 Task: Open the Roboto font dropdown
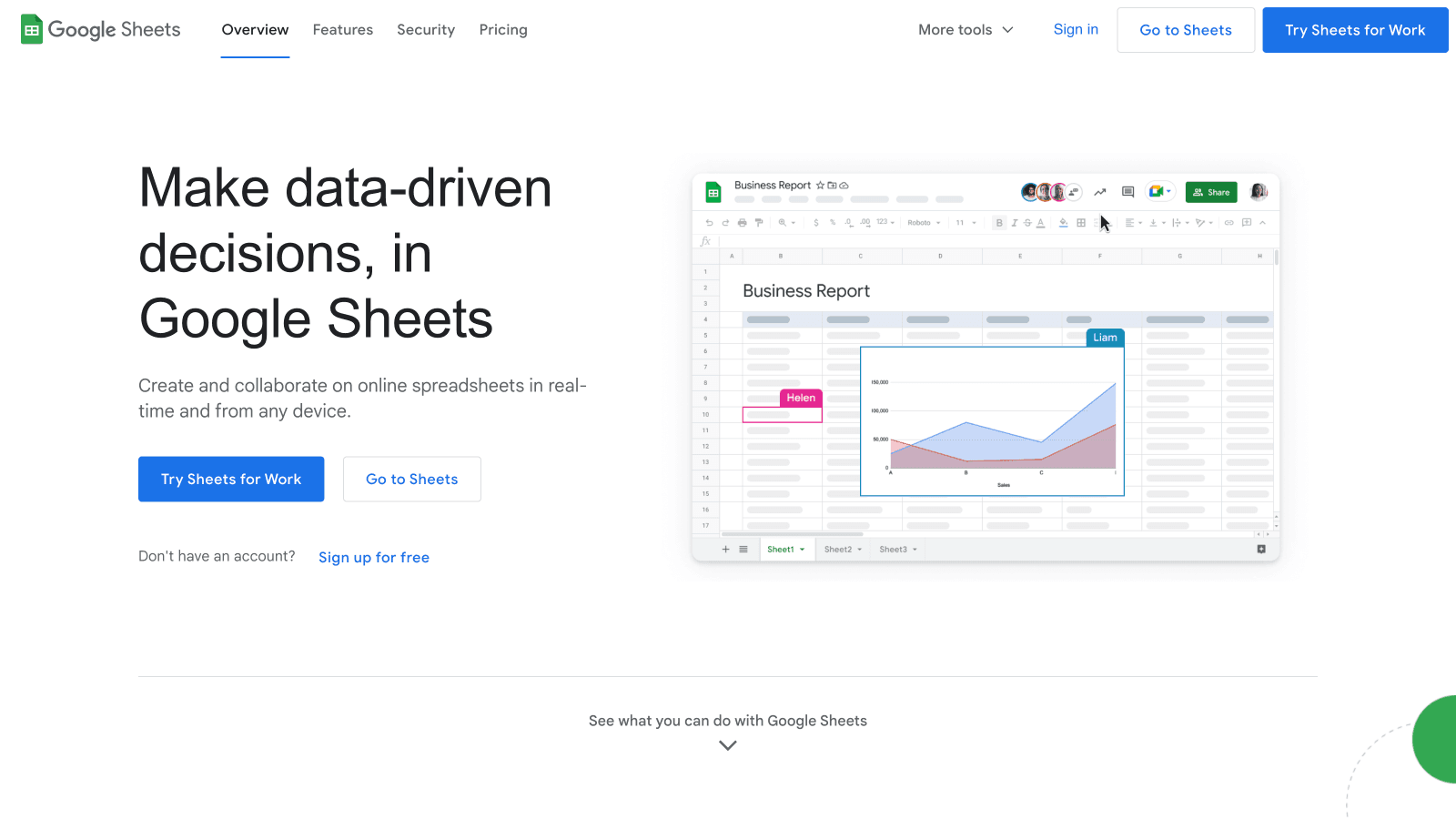[x=924, y=222]
